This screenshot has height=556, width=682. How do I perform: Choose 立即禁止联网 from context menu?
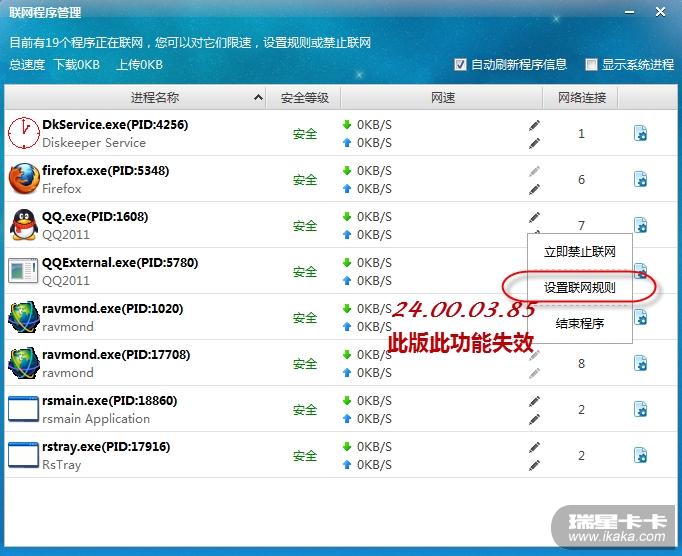pyautogui.click(x=580, y=251)
